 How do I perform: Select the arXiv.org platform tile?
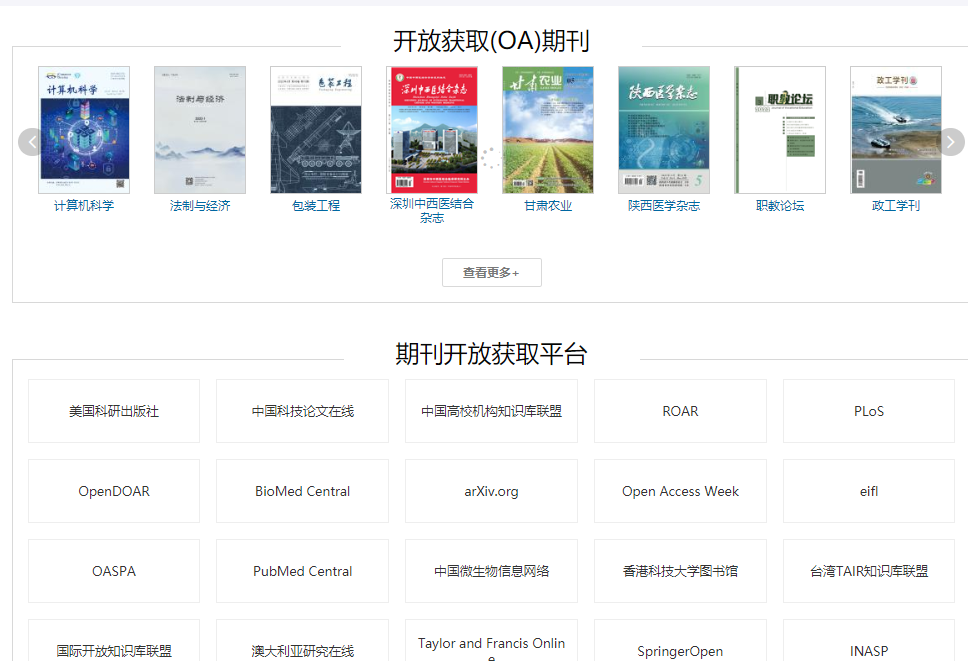[x=491, y=491]
